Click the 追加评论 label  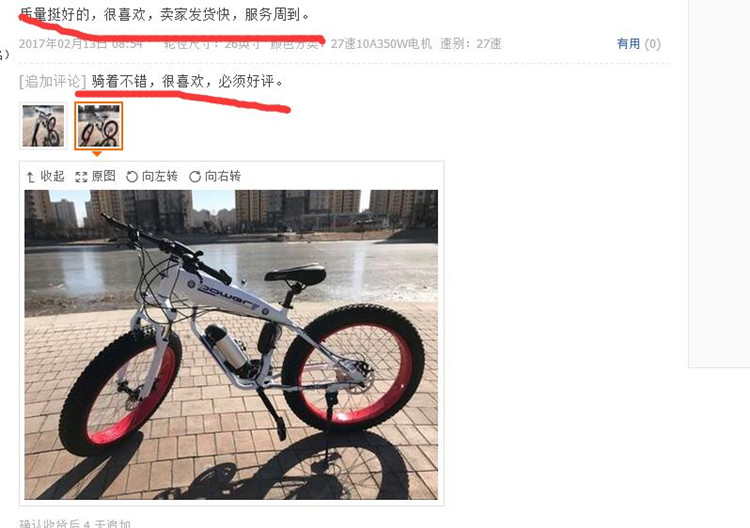coord(53,81)
